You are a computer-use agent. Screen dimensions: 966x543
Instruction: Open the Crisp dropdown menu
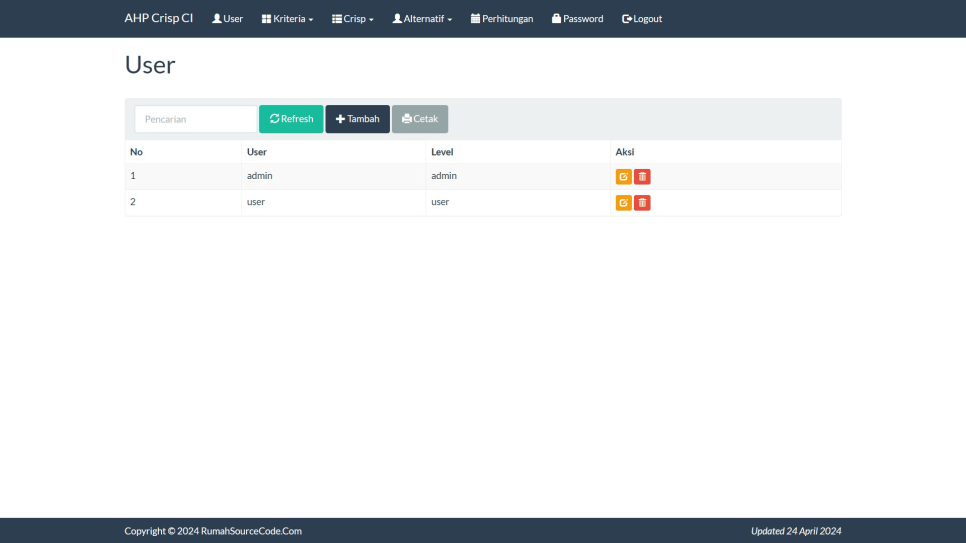click(x=353, y=19)
